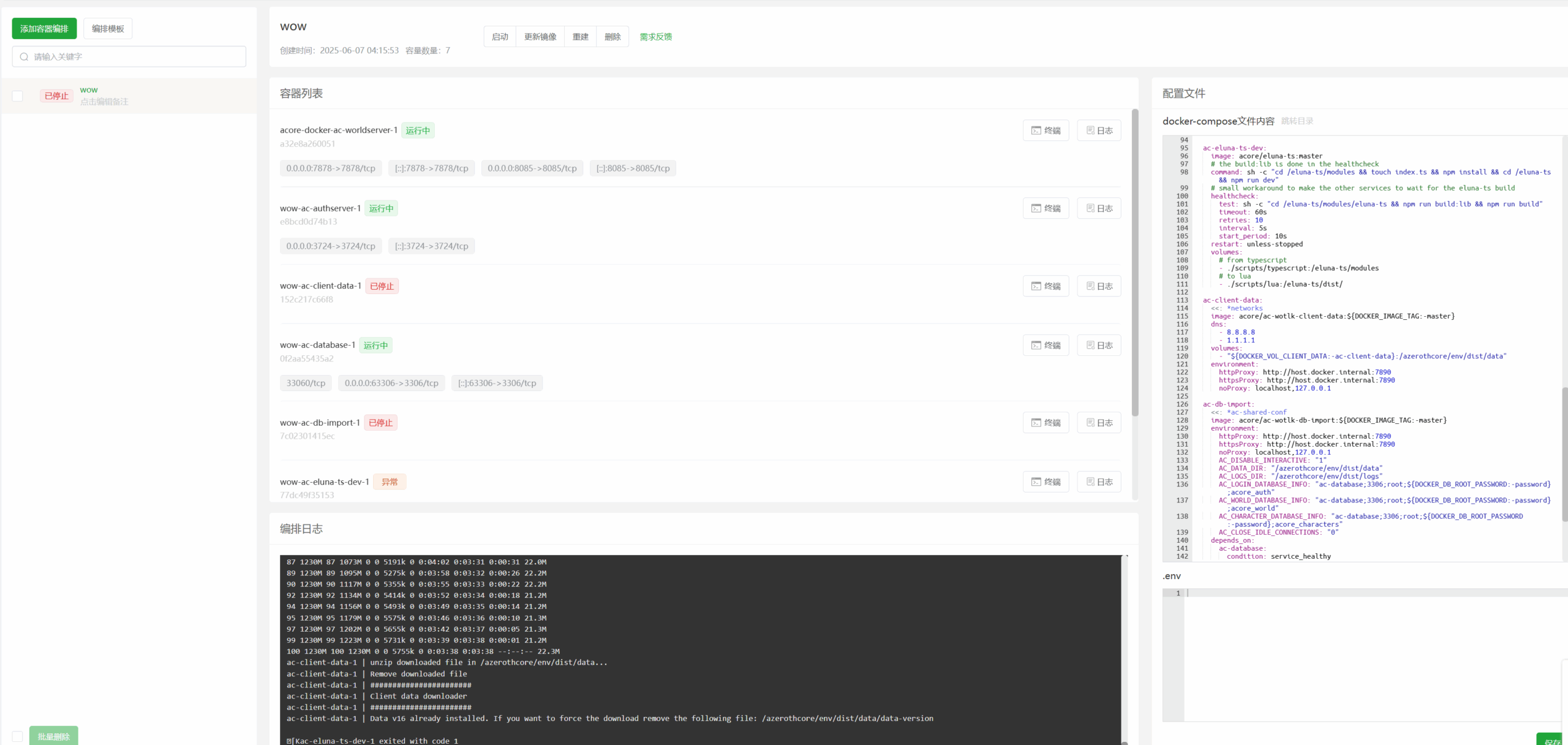The height and width of the screenshot is (745, 1568).
Task: View logs for wow-ac-authserver-1
Action: (1099, 208)
